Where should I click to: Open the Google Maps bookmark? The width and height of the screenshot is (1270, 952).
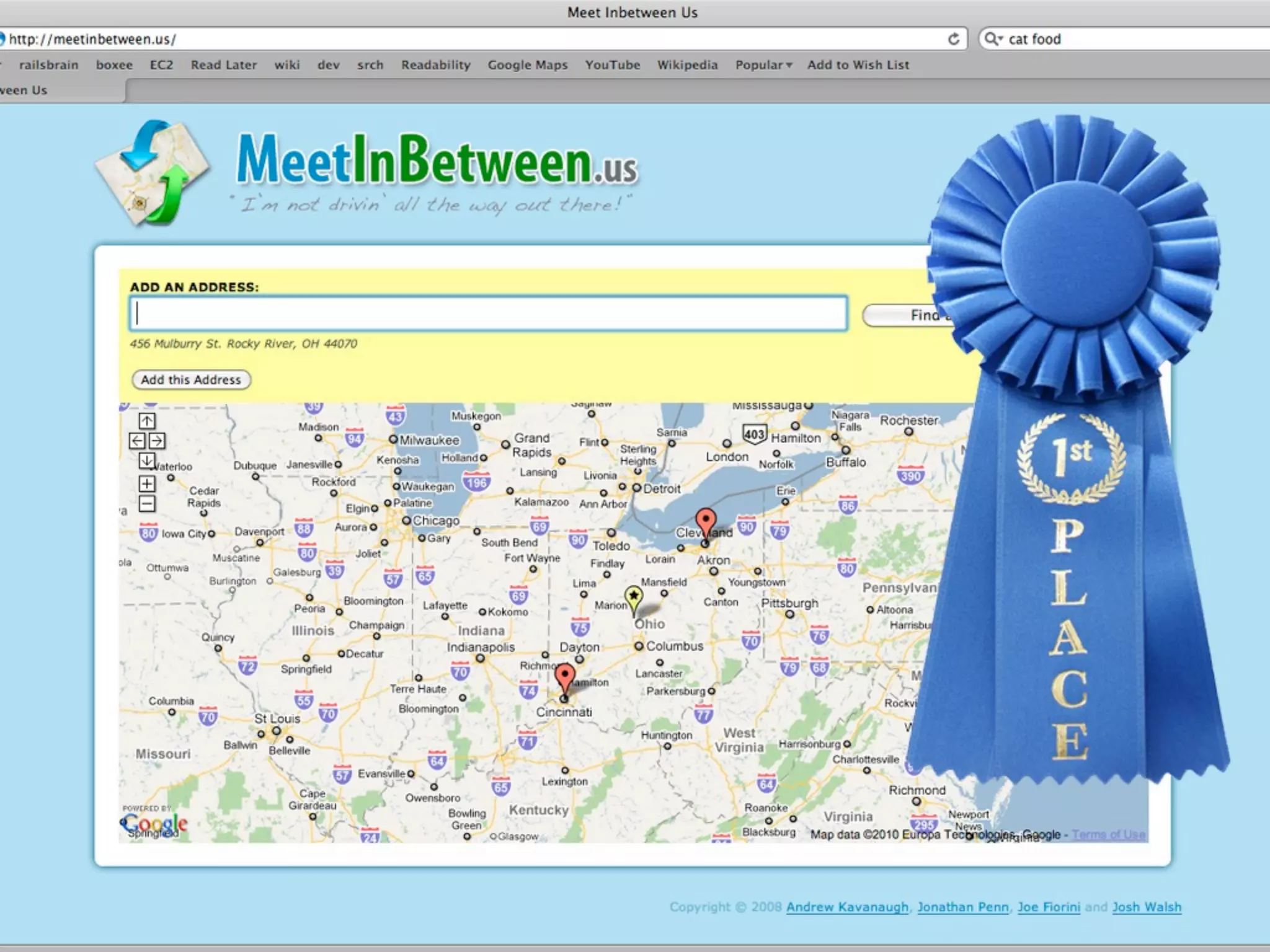pyautogui.click(x=528, y=65)
